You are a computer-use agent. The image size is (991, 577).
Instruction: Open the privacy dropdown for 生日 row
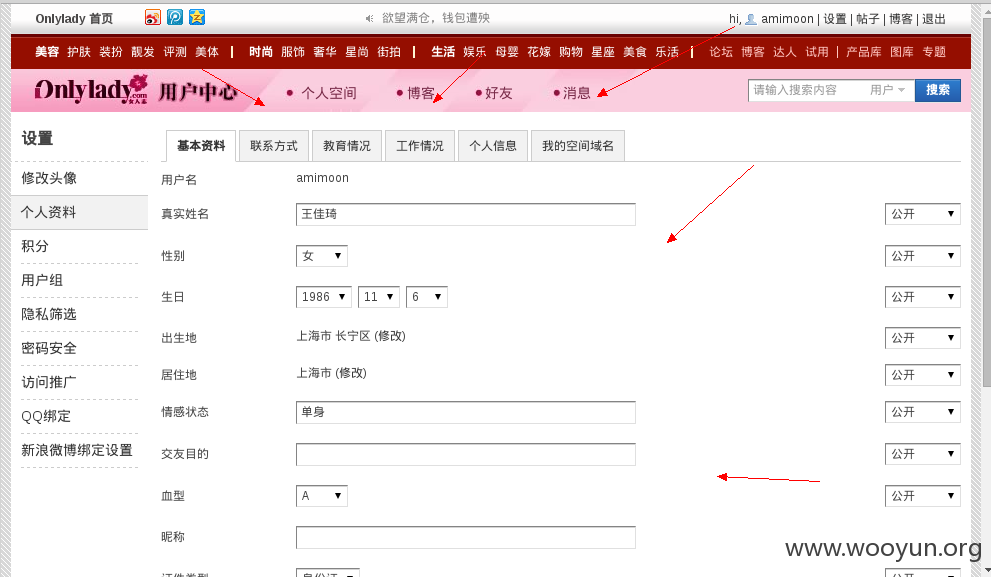point(922,297)
